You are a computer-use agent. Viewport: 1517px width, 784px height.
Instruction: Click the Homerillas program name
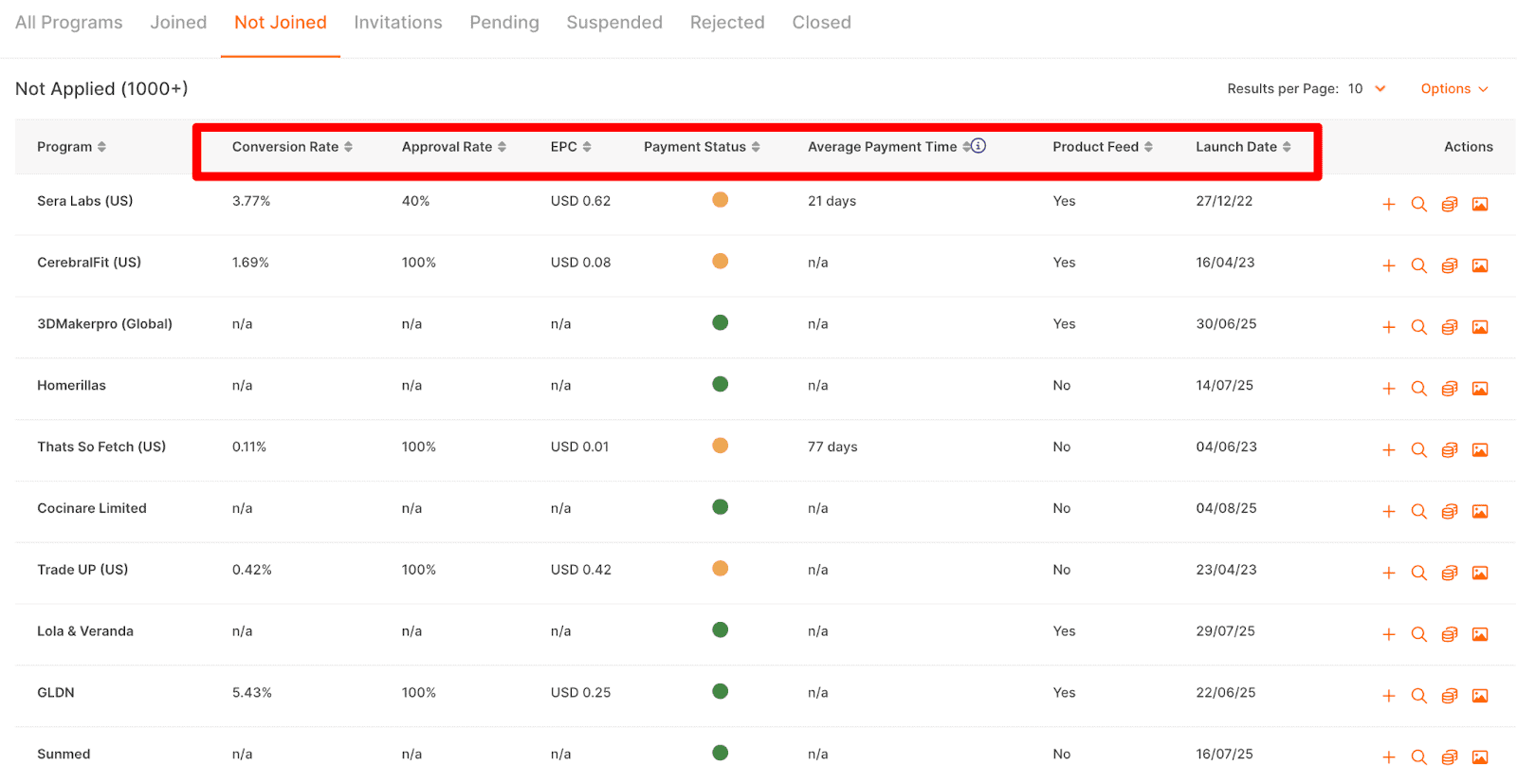click(x=71, y=386)
